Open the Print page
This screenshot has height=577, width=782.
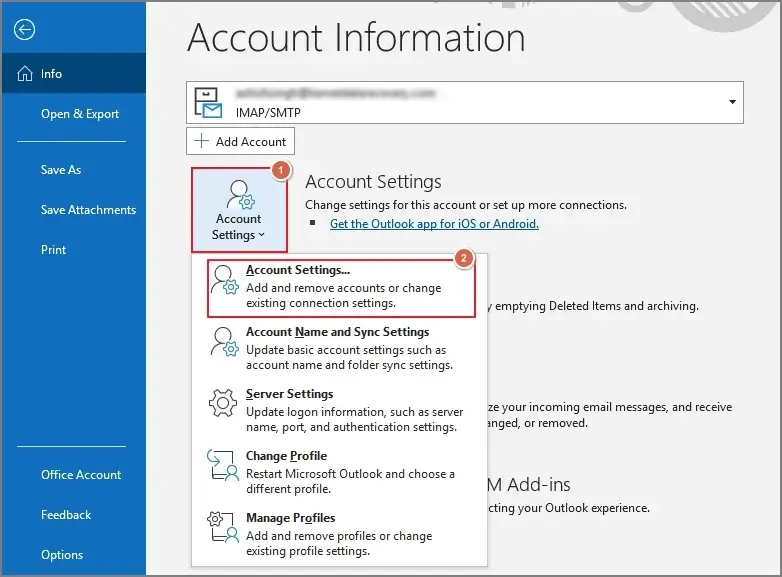(53, 249)
